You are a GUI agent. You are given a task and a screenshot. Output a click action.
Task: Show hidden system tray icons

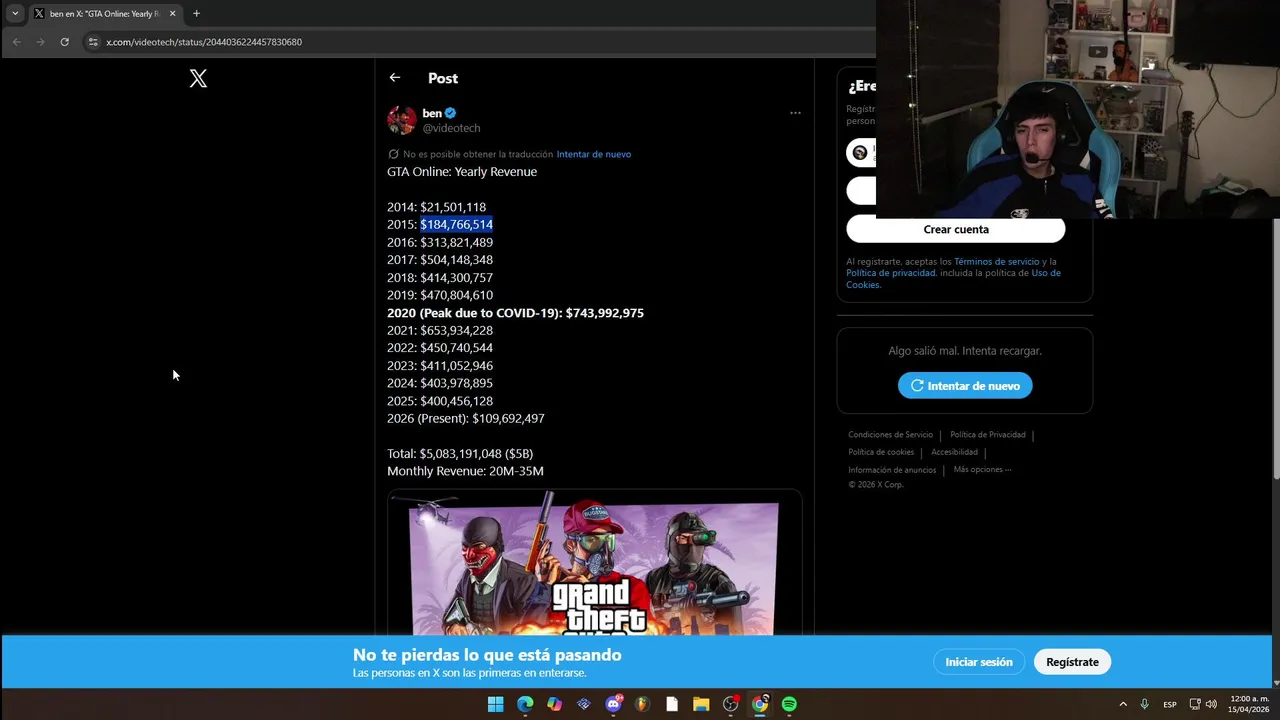click(1123, 704)
